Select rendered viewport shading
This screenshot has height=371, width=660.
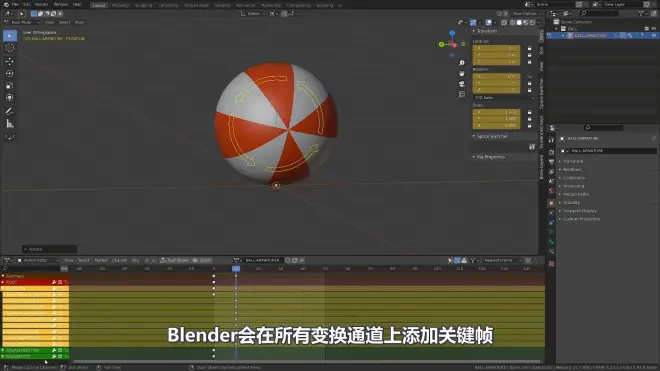[532, 22]
